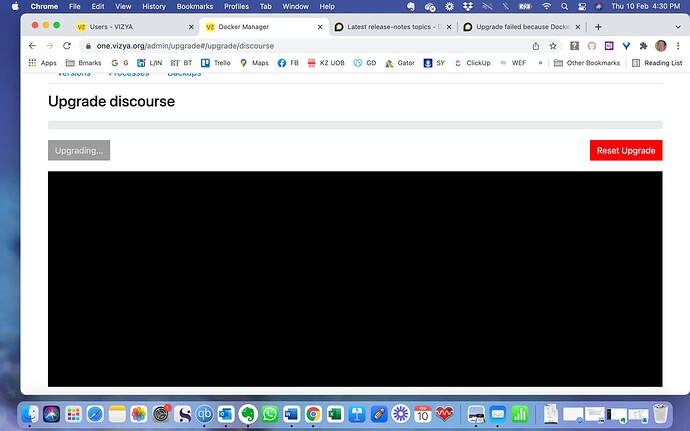Open the Apps bookmark shortcut
690x431 pixels.
42,63
